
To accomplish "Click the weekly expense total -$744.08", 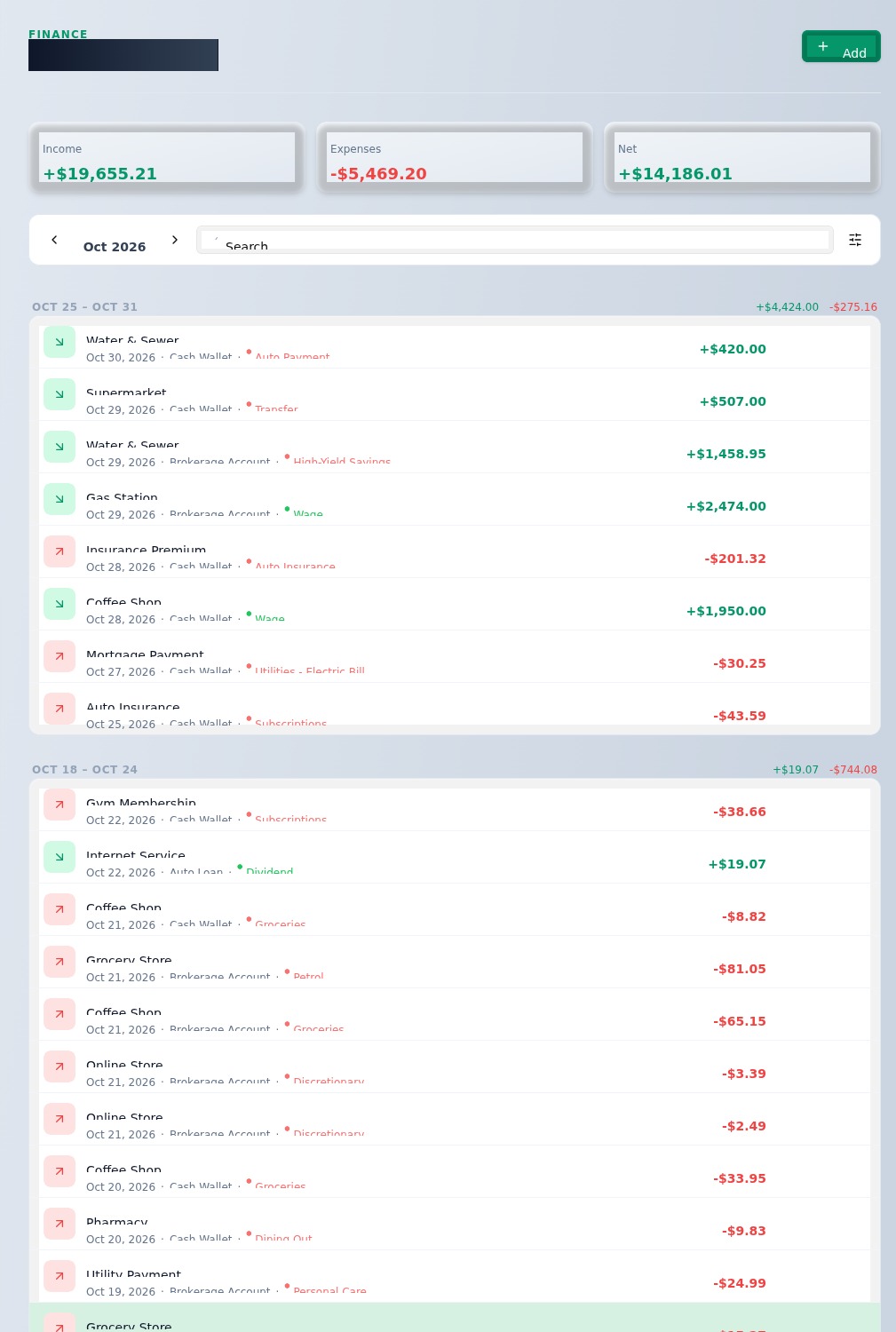I will click(853, 770).
